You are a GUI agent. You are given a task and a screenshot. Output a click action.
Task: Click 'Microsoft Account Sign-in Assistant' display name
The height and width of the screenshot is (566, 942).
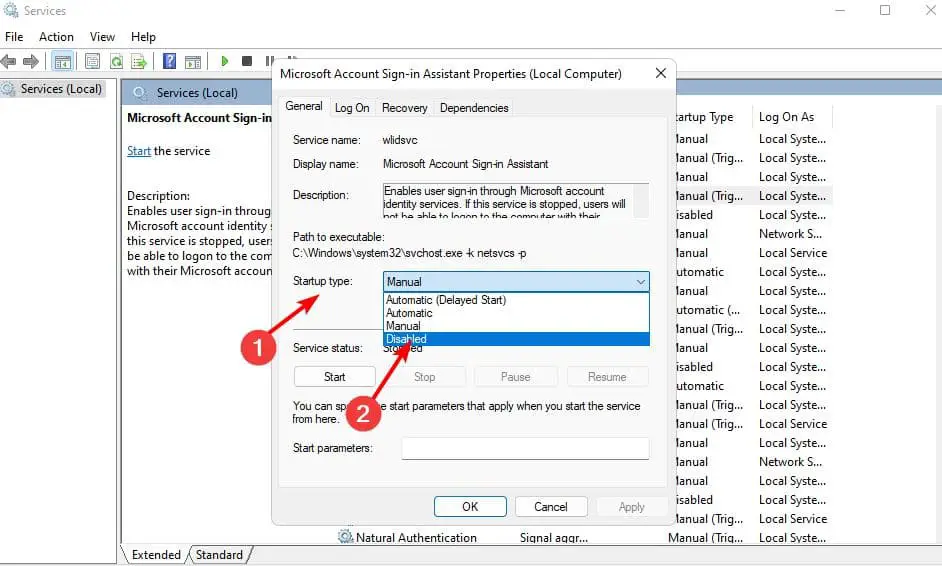point(466,164)
